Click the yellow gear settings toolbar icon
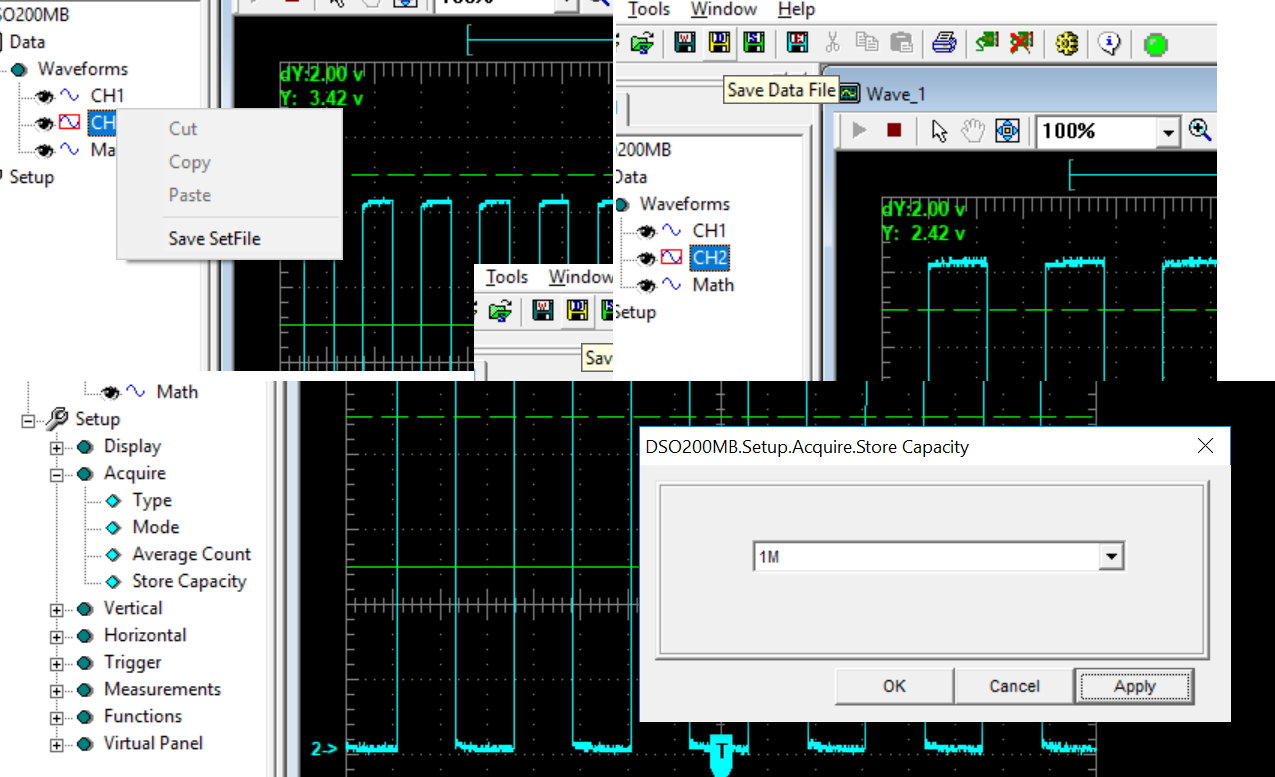 click(1067, 43)
